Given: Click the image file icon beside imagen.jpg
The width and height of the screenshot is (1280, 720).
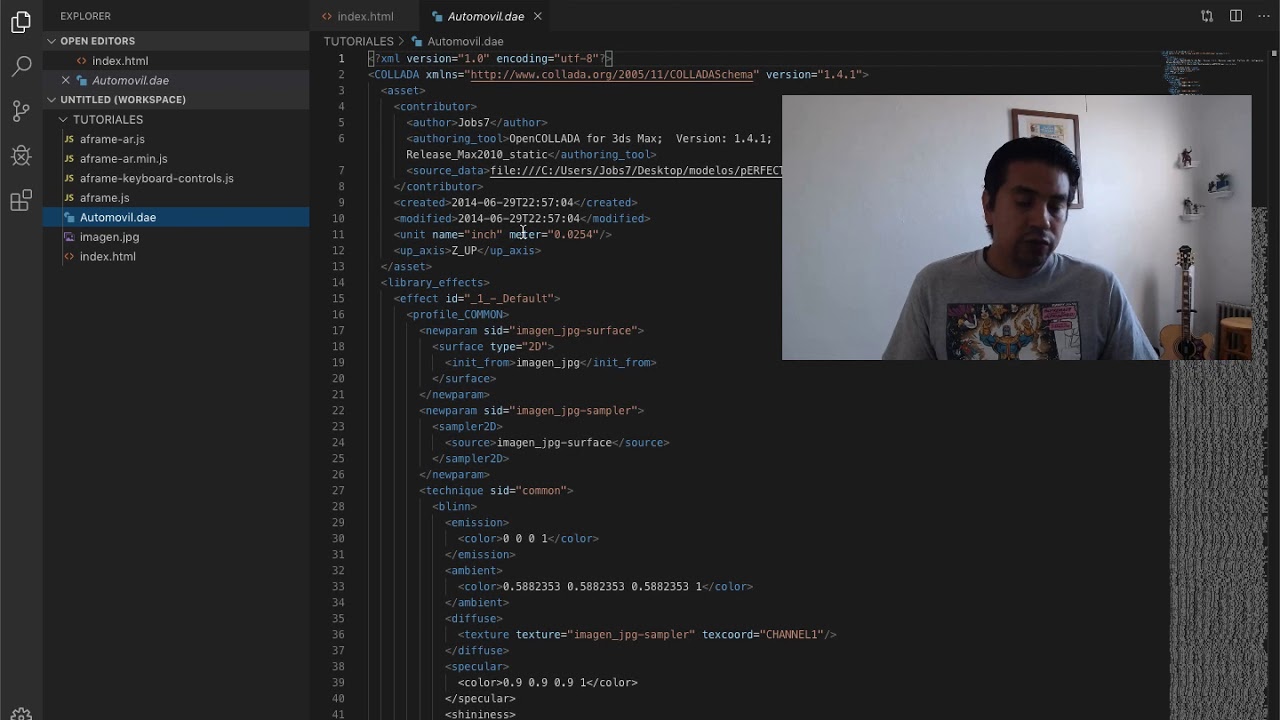Looking at the screenshot, I should [69, 237].
